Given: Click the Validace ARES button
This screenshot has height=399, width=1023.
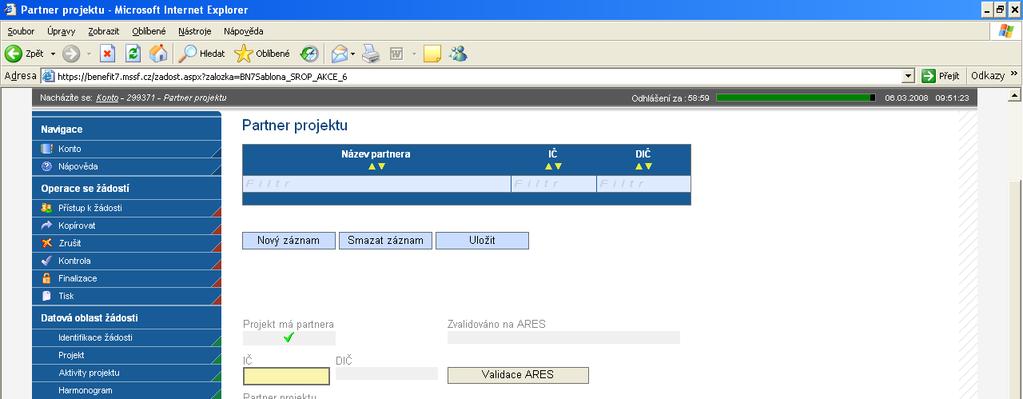Looking at the screenshot, I should (x=518, y=375).
